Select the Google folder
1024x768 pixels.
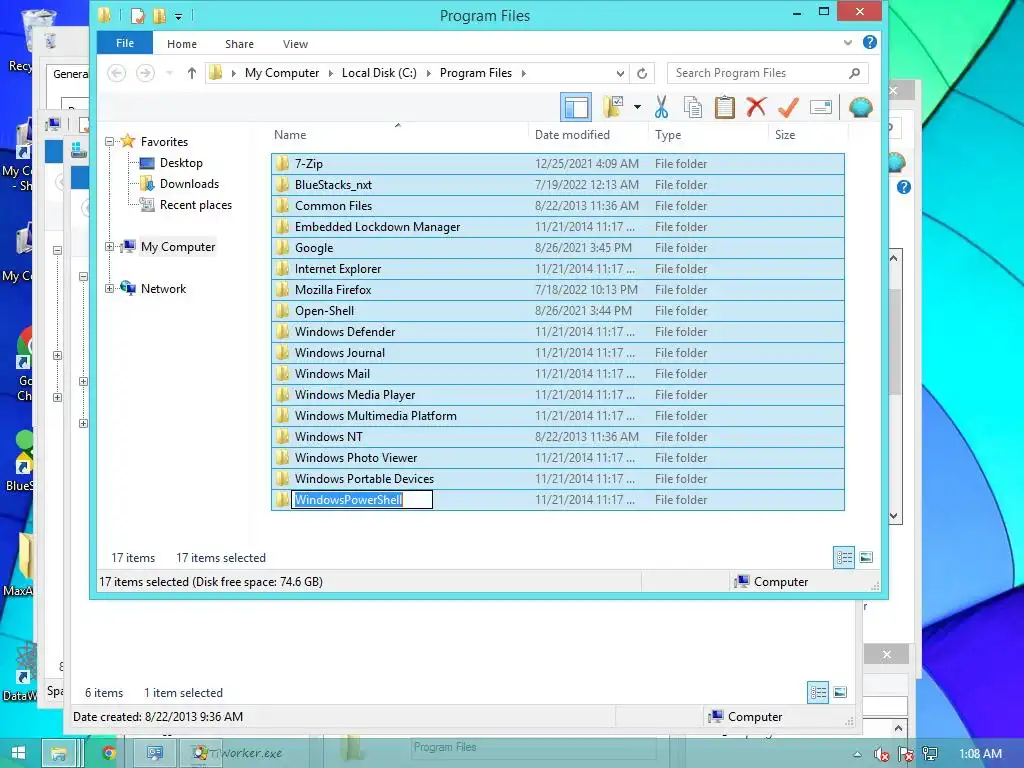point(558,248)
